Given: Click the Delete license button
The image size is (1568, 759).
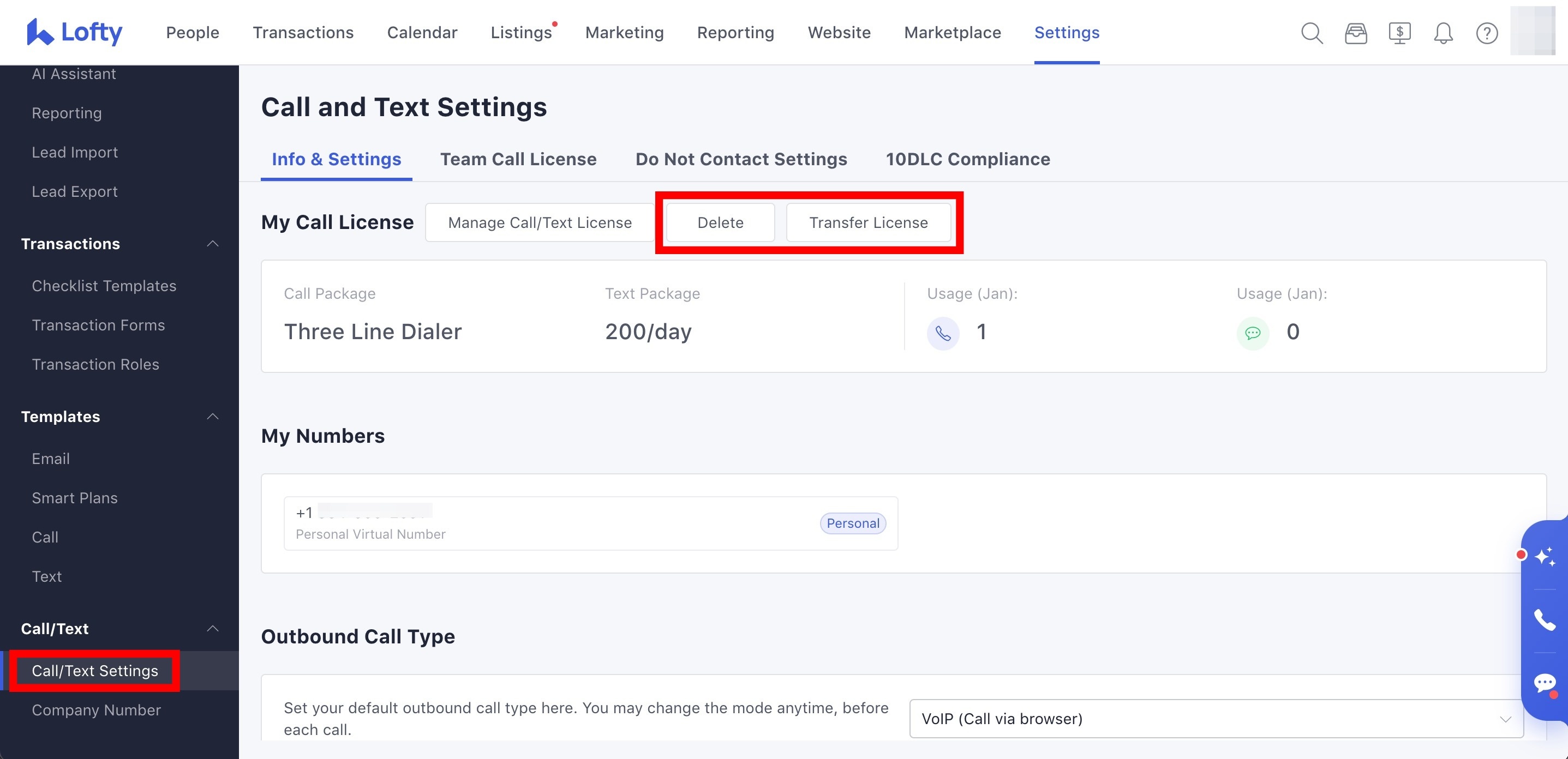Looking at the screenshot, I should pos(720,222).
